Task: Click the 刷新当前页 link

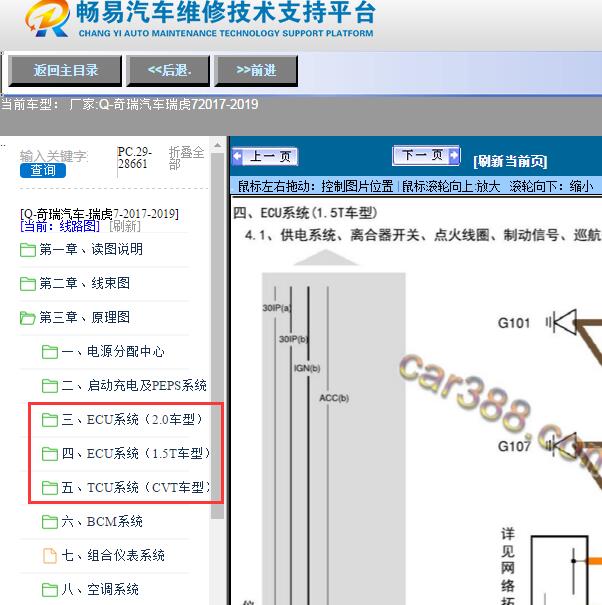Action: tap(510, 161)
